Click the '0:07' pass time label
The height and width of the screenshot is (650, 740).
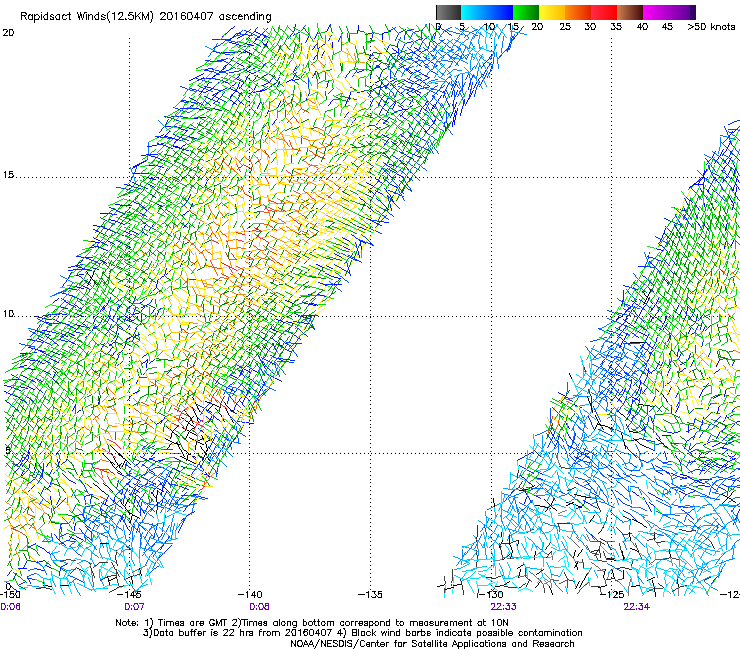tap(134, 607)
